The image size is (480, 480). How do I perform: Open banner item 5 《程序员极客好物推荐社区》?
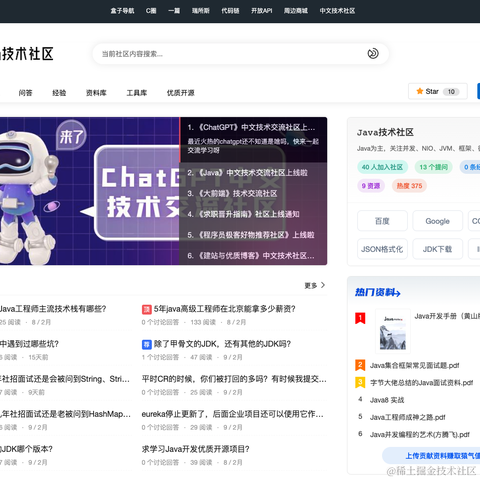click(251, 235)
